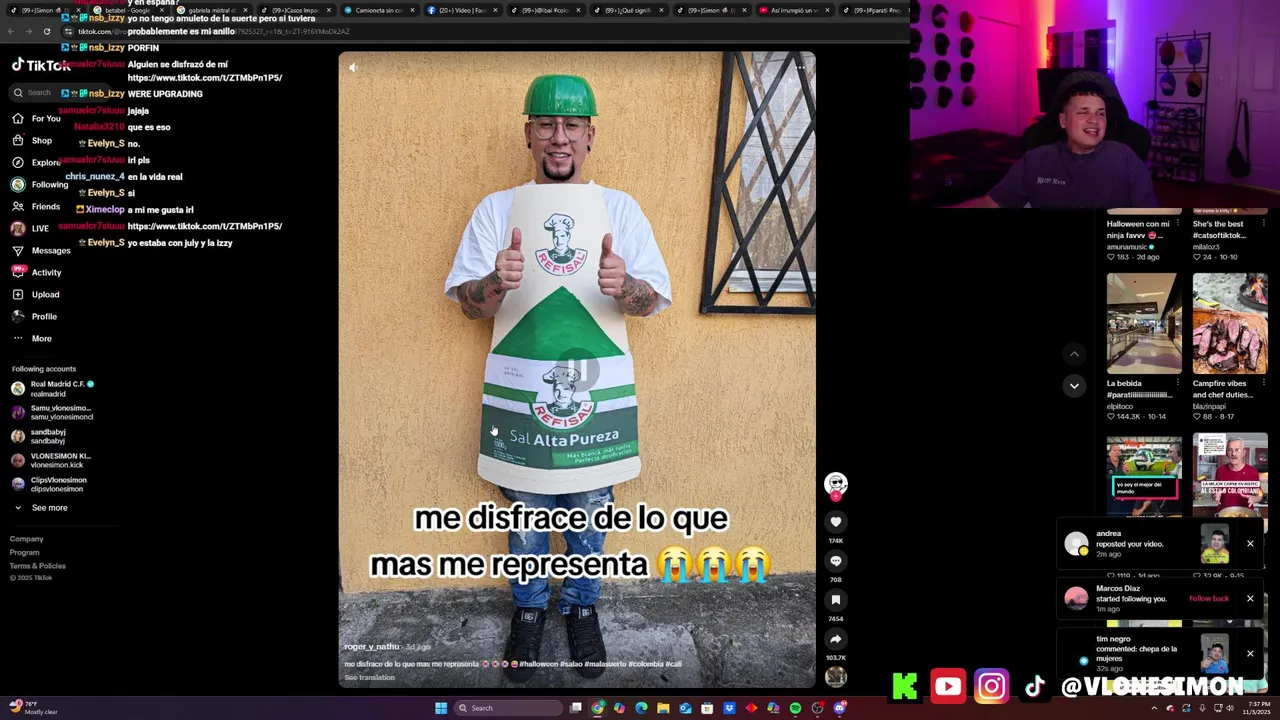Mute the video with the speaker icon
This screenshot has height=720, width=1280.
click(353, 67)
